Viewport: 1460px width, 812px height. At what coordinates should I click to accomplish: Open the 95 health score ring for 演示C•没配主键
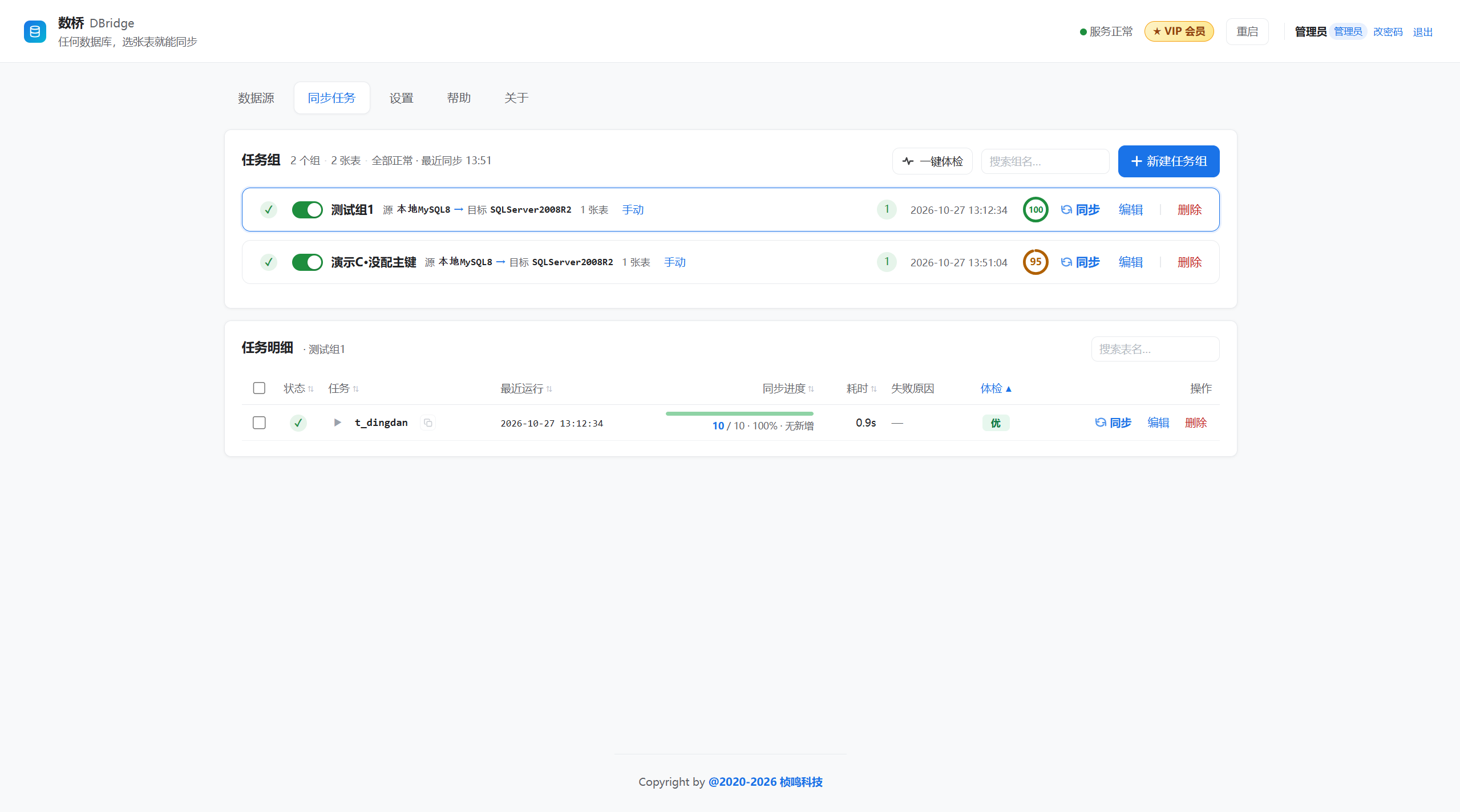coord(1036,262)
